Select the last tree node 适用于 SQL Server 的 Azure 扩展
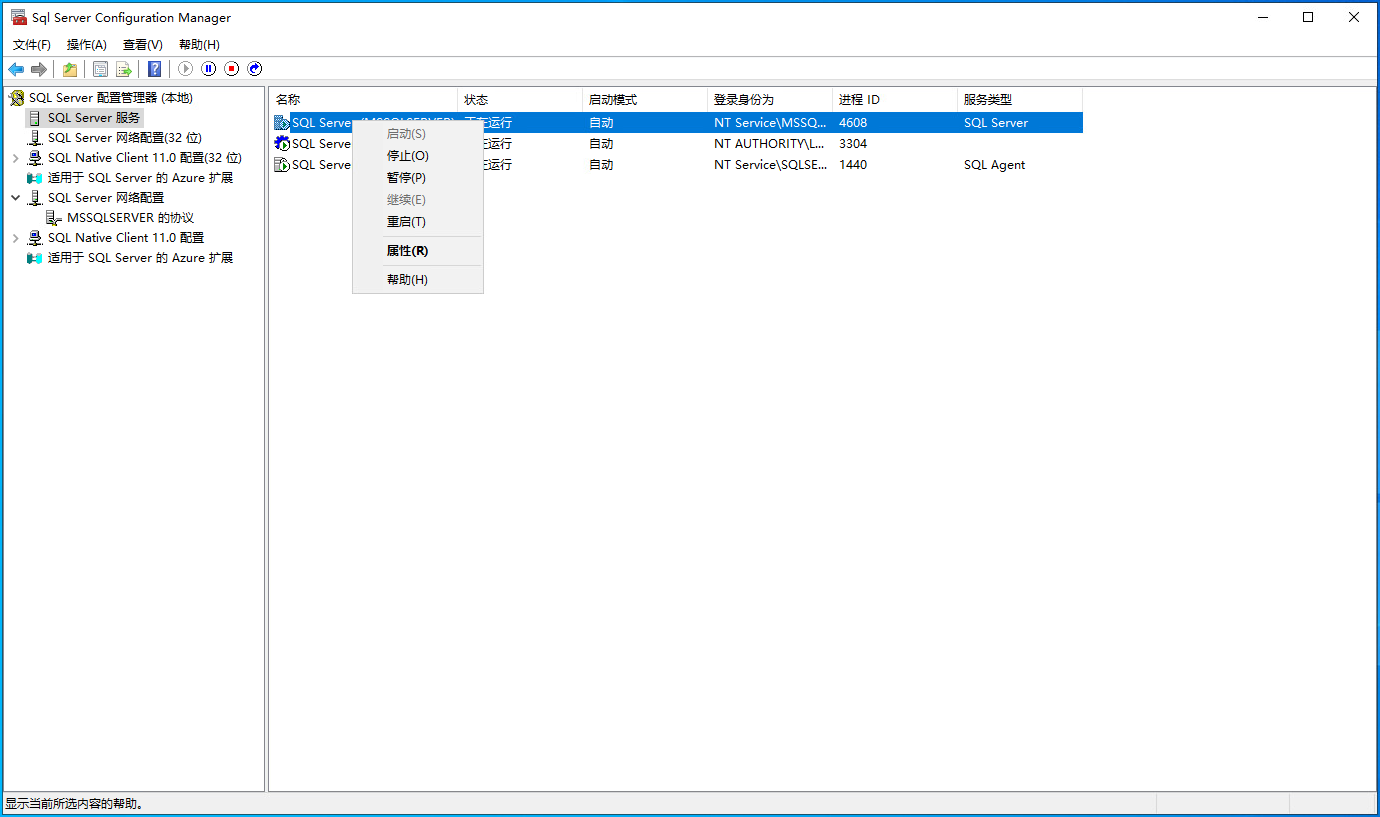 [x=140, y=258]
